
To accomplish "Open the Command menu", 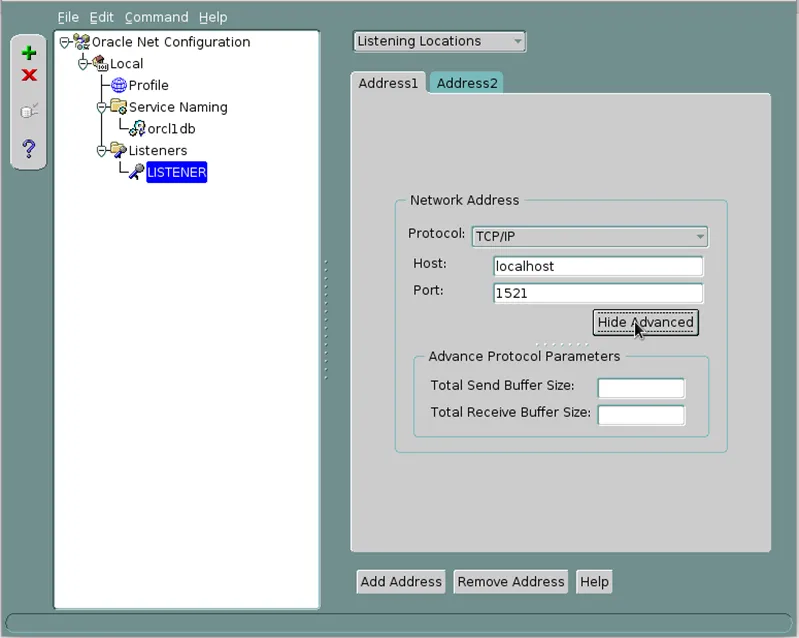I will (x=156, y=17).
